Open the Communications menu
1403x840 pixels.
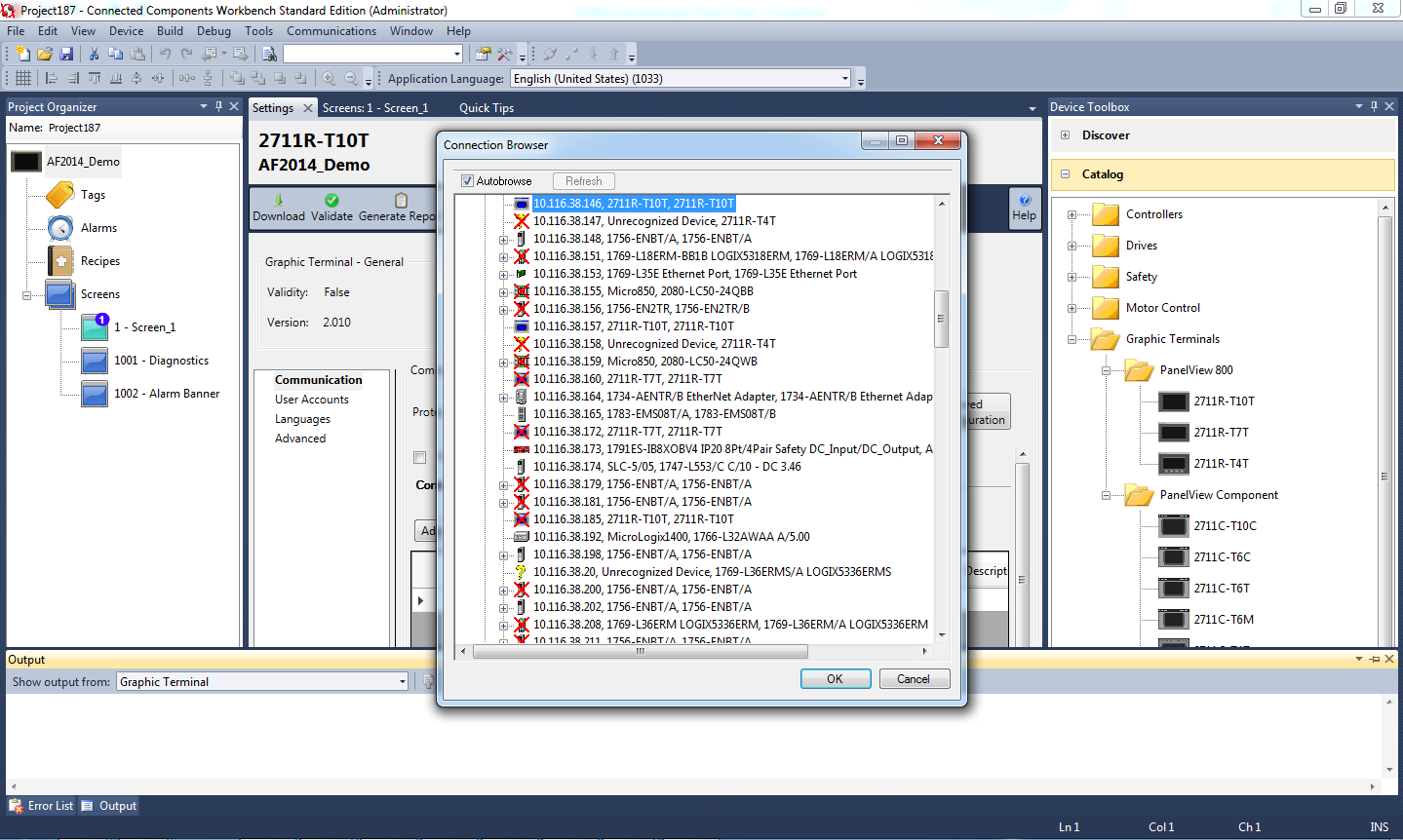tap(331, 31)
